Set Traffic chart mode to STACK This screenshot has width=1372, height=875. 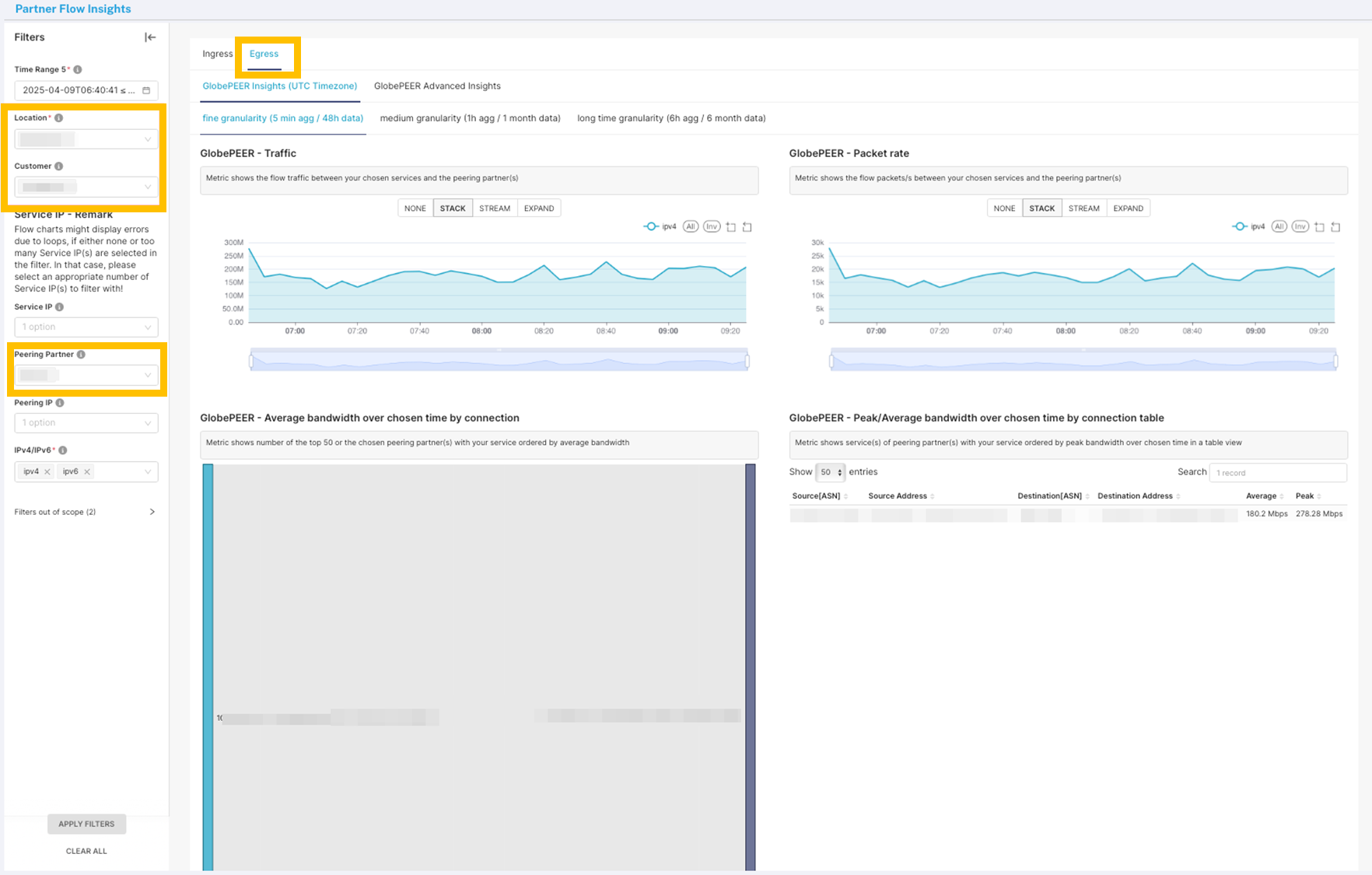coord(453,208)
